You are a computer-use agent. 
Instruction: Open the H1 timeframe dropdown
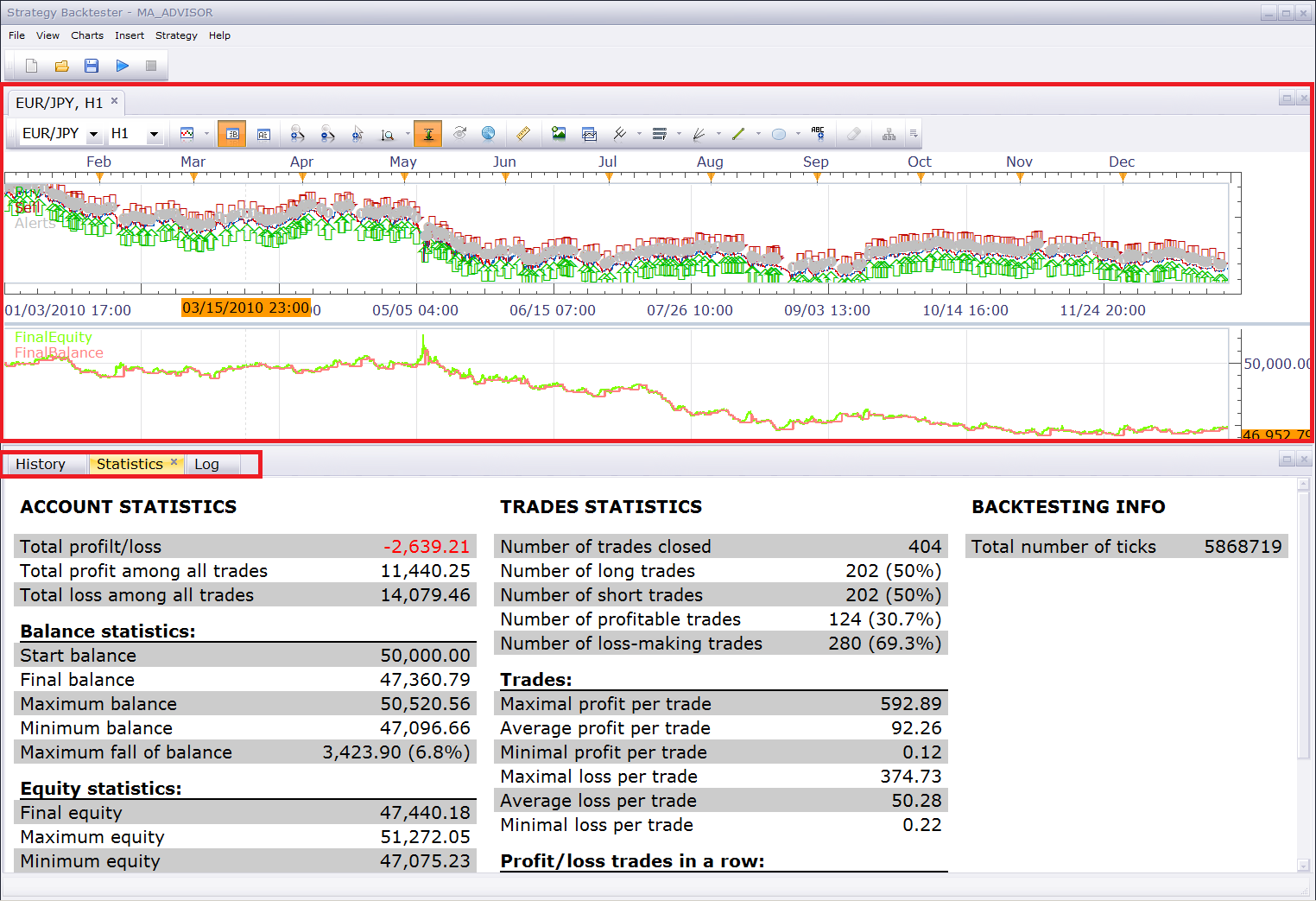154,134
